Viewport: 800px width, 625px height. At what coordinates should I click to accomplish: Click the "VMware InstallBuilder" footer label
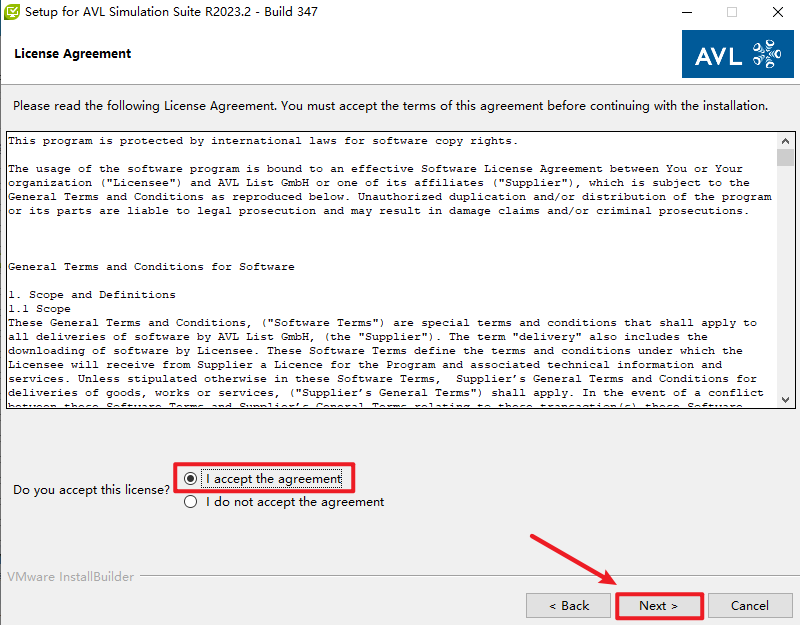click(71, 577)
